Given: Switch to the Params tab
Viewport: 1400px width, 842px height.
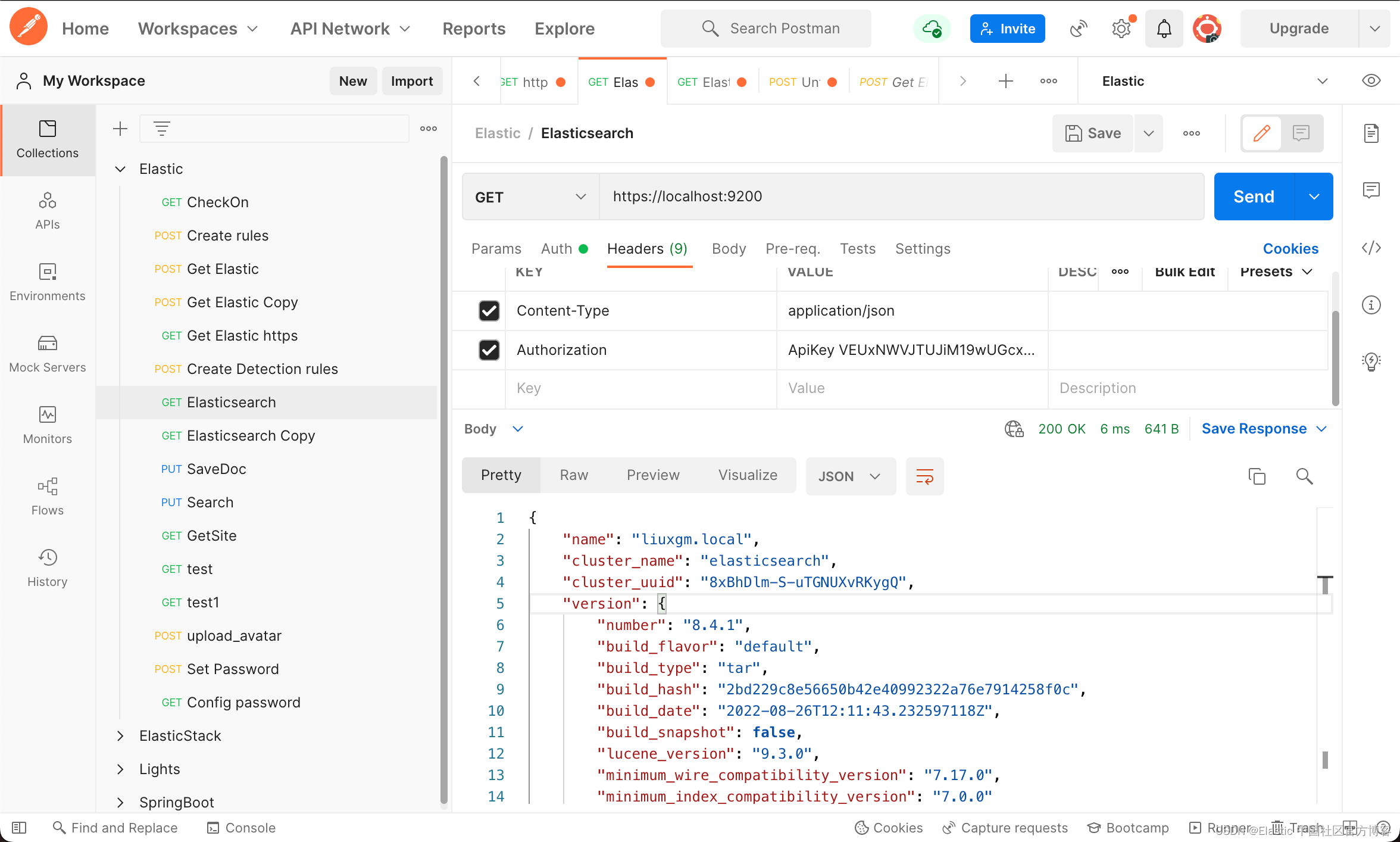Looking at the screenshot, I should 496,248.
